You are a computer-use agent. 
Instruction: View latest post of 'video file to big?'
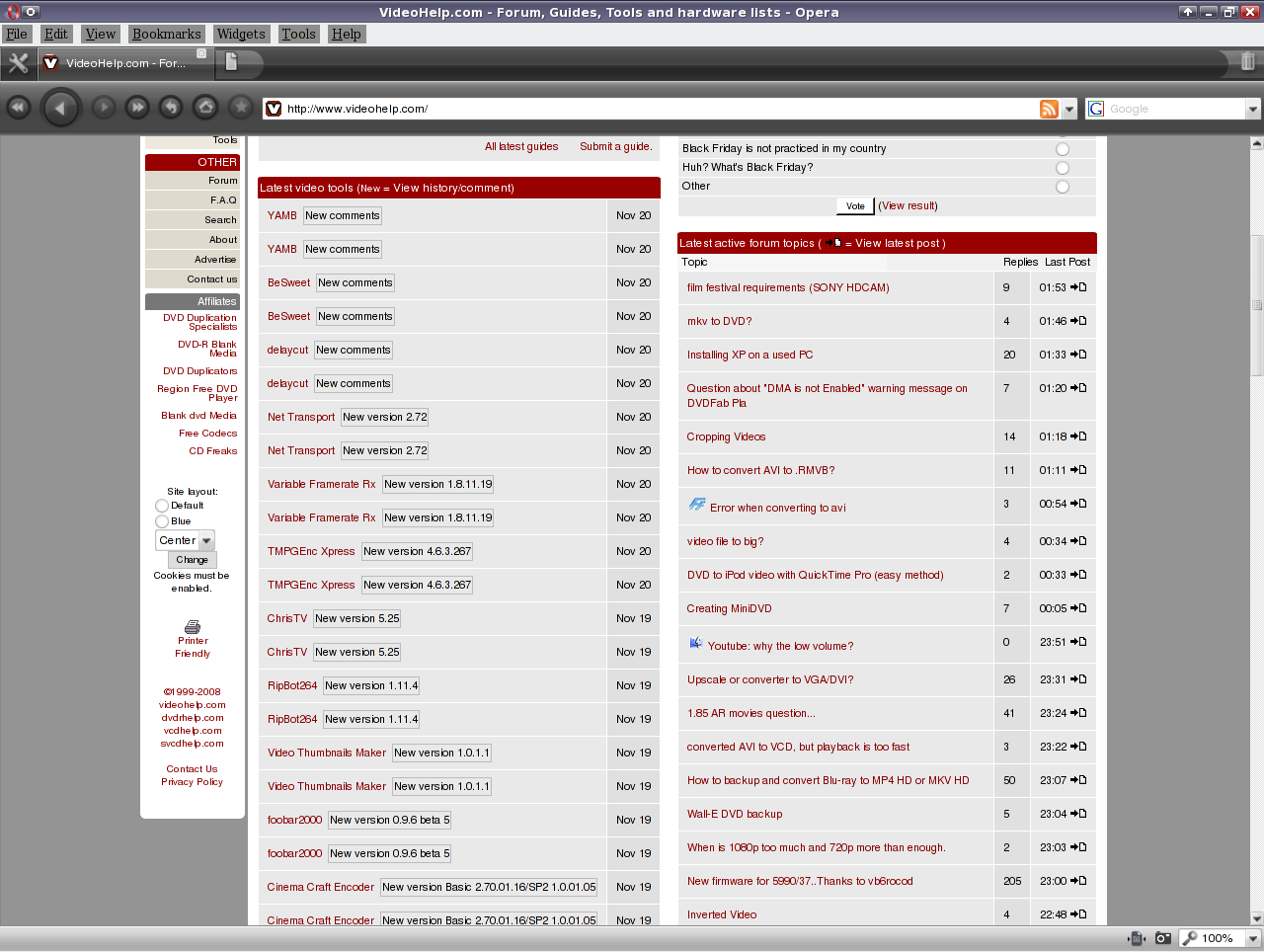pos(1078,541)
